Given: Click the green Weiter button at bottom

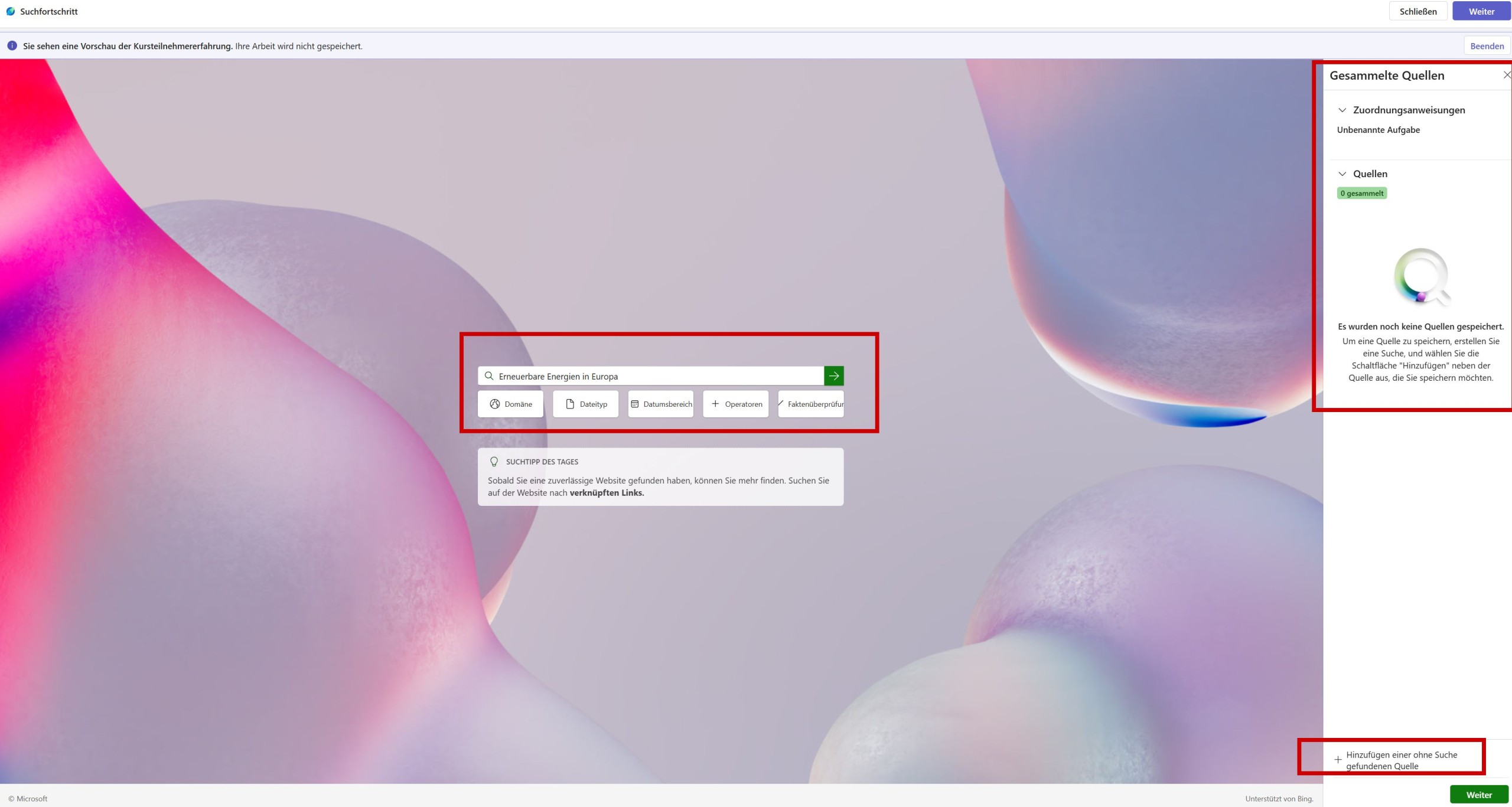Looking at the screenshot, I should click(x=1479, y=795).
